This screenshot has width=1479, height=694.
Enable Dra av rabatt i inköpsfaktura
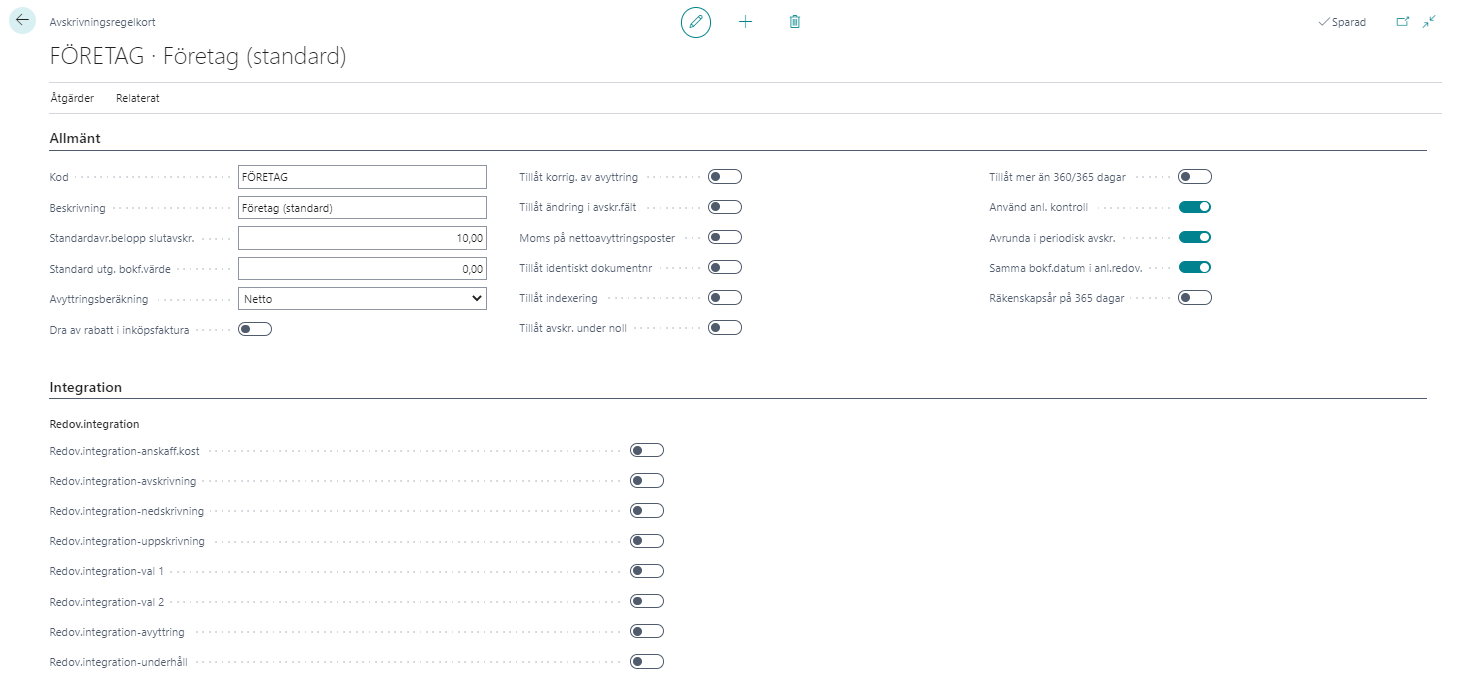255,329
